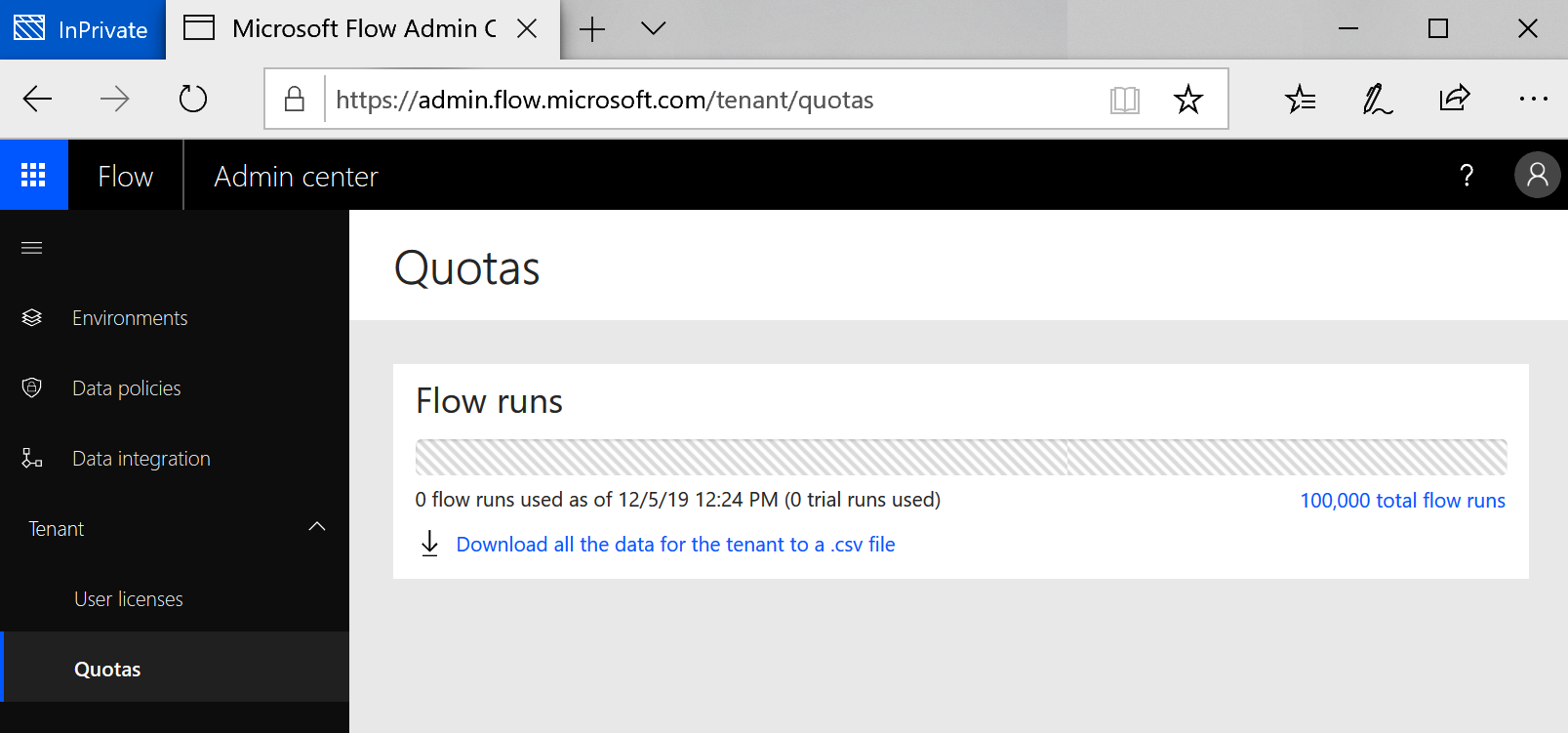
Task: Click the Quotas page heading
Action: 466,268
